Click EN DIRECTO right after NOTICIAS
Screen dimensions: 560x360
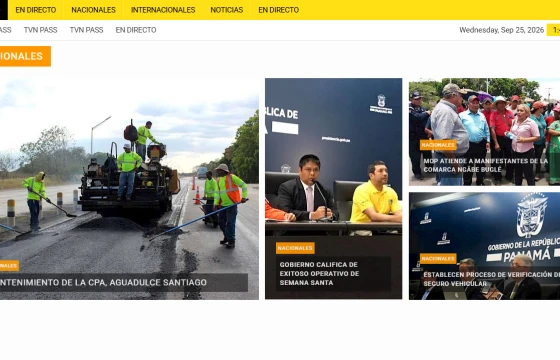(x=279, y=10)
